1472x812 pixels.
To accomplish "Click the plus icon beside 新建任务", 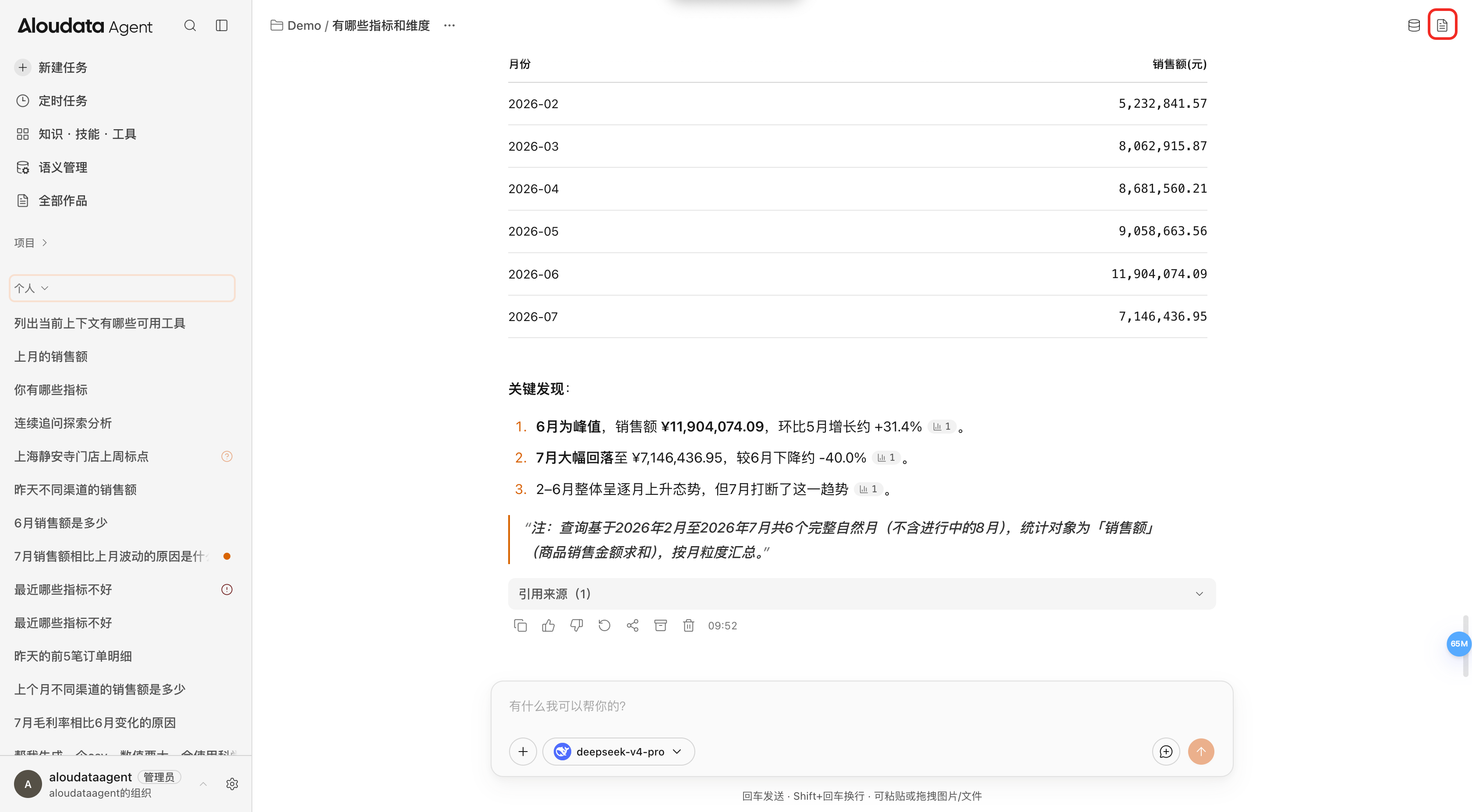I will click(22, 67).
